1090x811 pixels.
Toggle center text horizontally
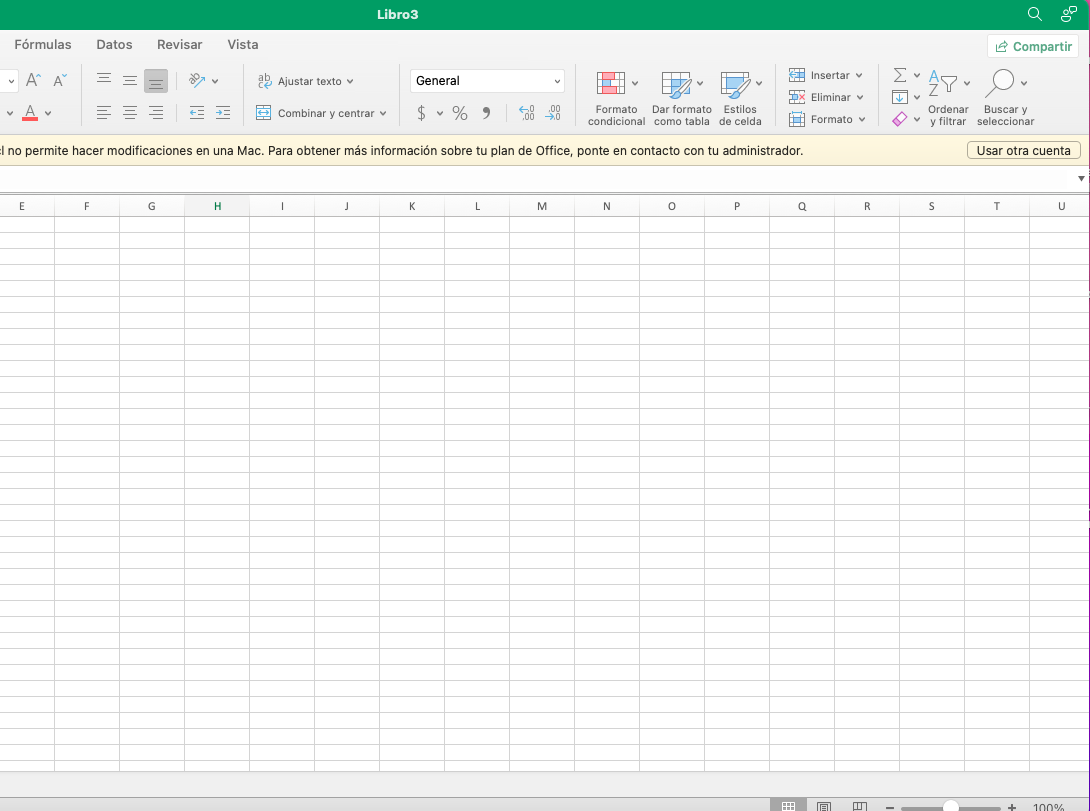tap(129, 113)
